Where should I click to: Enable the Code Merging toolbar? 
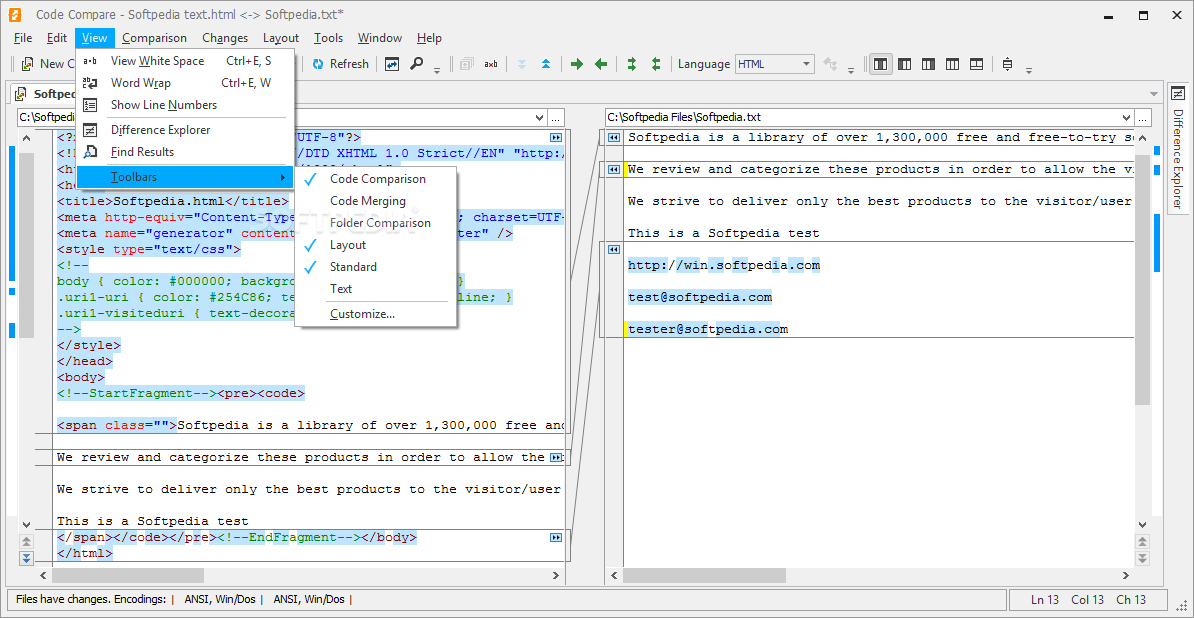pyautogui.click(x=376, y=201)
